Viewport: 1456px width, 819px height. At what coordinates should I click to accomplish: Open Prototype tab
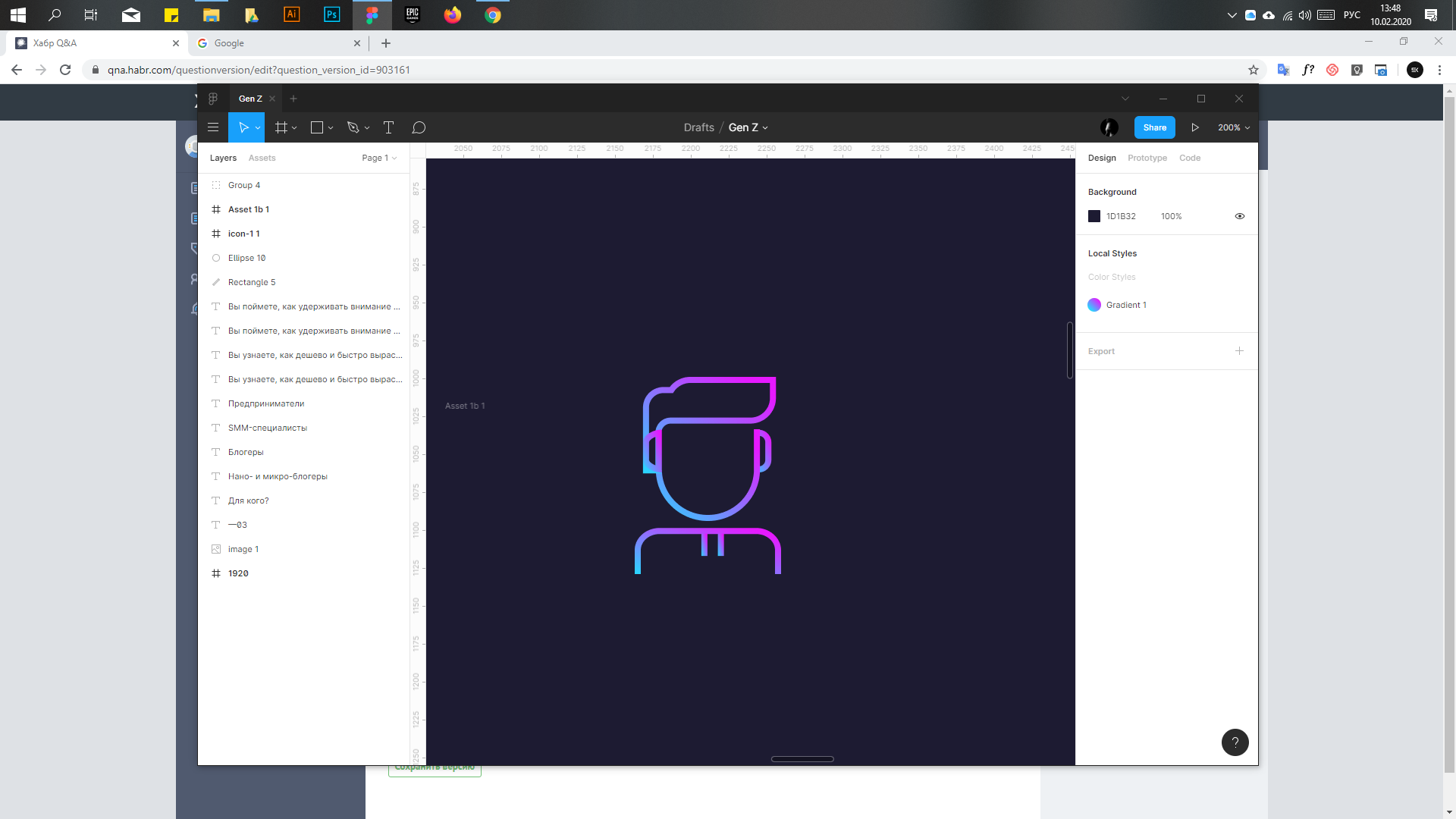1147,158
